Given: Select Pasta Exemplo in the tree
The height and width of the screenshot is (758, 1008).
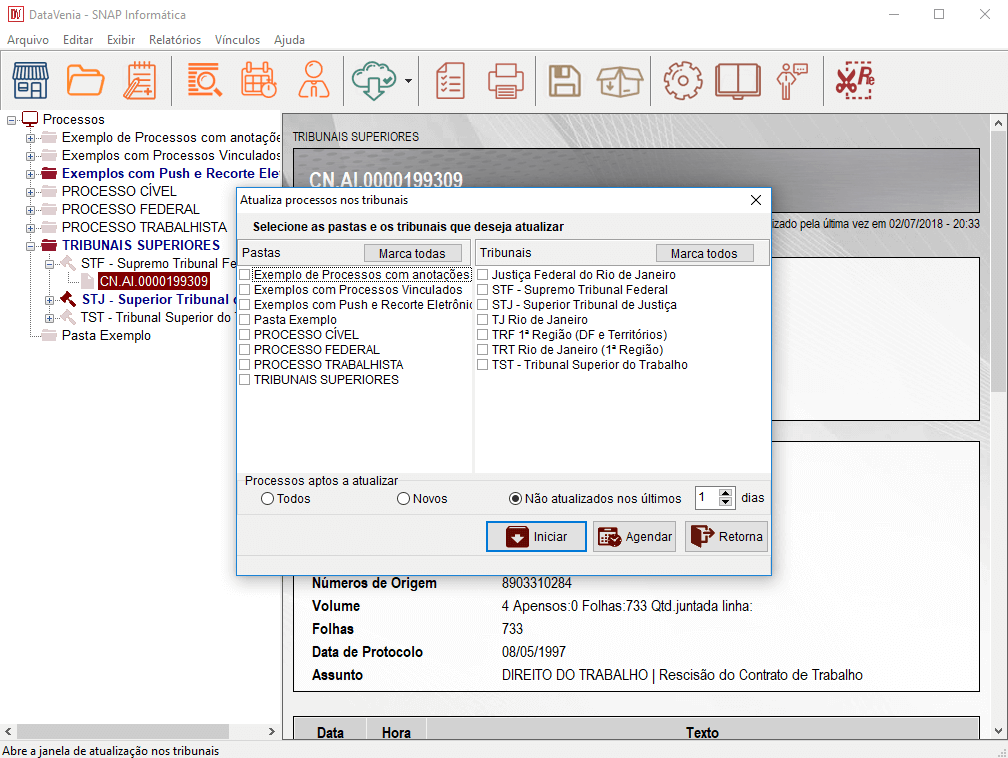Looking at the screenshot, I should pos(106,336).
